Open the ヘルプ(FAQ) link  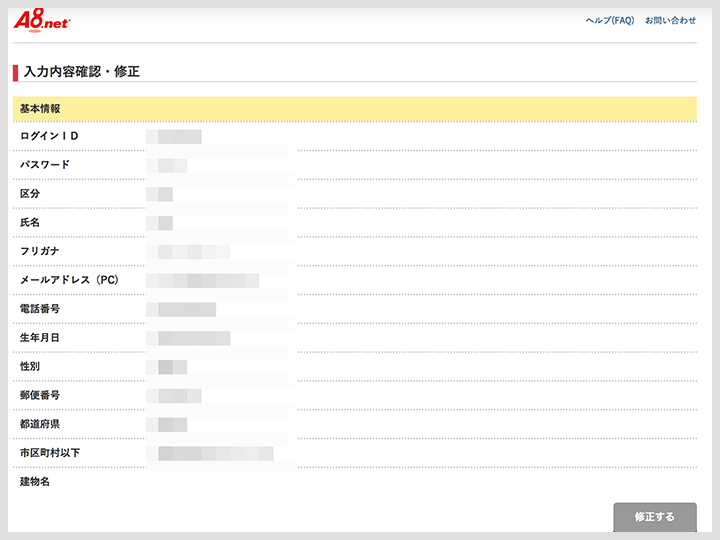(x=609, y=21)
